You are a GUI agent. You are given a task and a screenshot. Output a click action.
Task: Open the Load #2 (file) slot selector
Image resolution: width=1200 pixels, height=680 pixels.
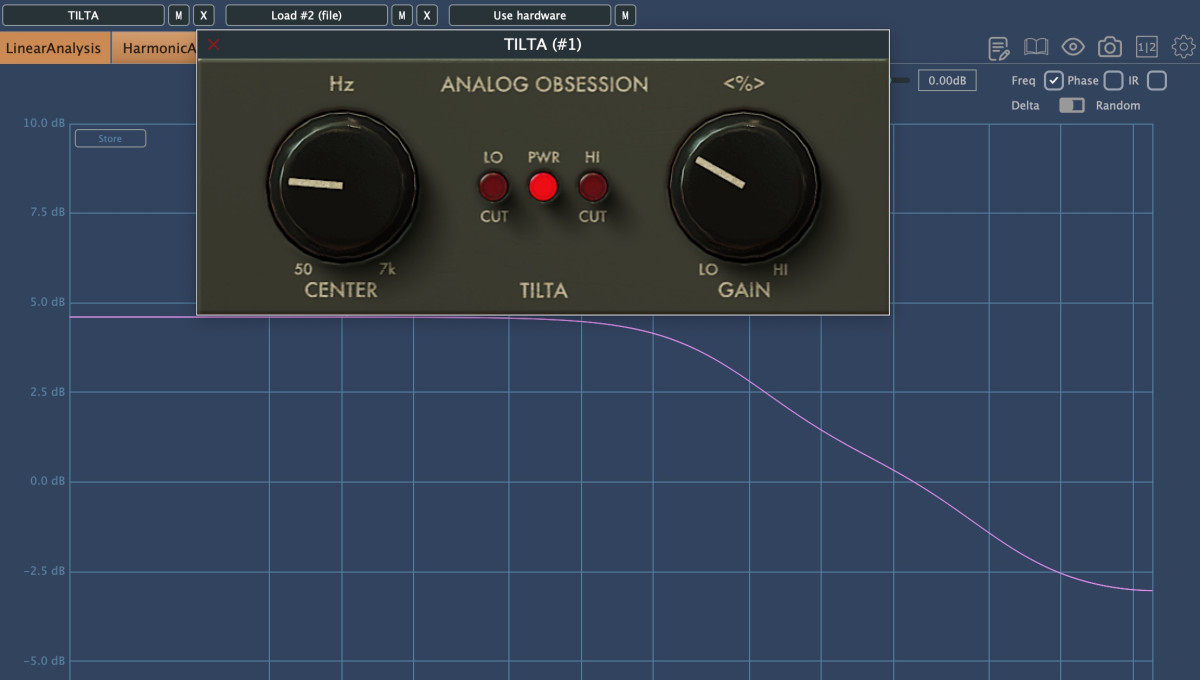coord(307,15)
